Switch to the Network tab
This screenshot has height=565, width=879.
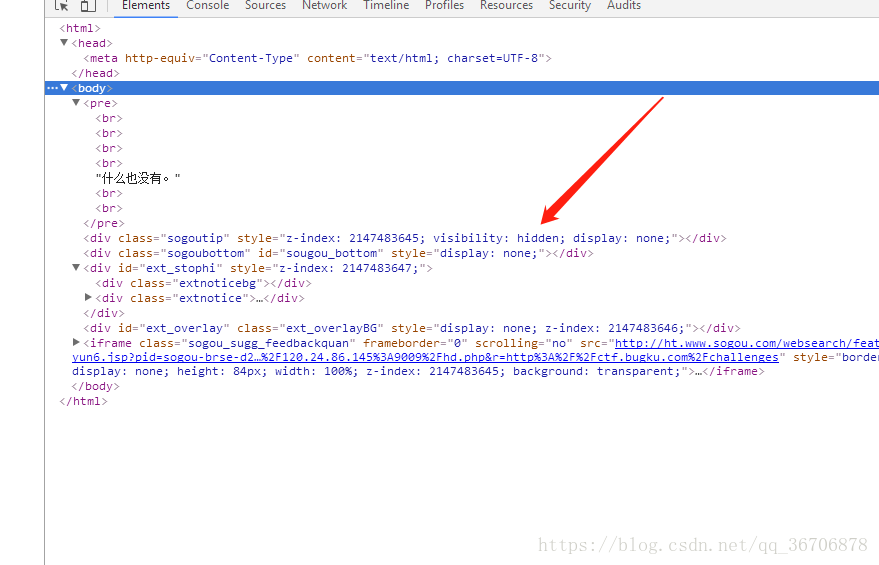coord(325,6)
